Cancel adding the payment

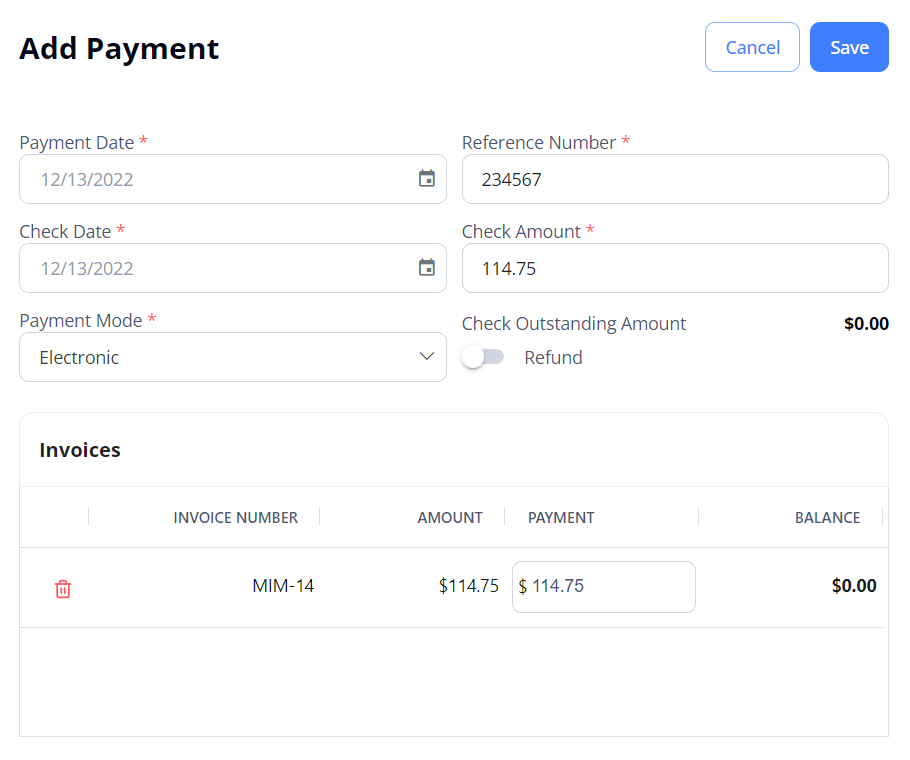click(x=752, y=47)
